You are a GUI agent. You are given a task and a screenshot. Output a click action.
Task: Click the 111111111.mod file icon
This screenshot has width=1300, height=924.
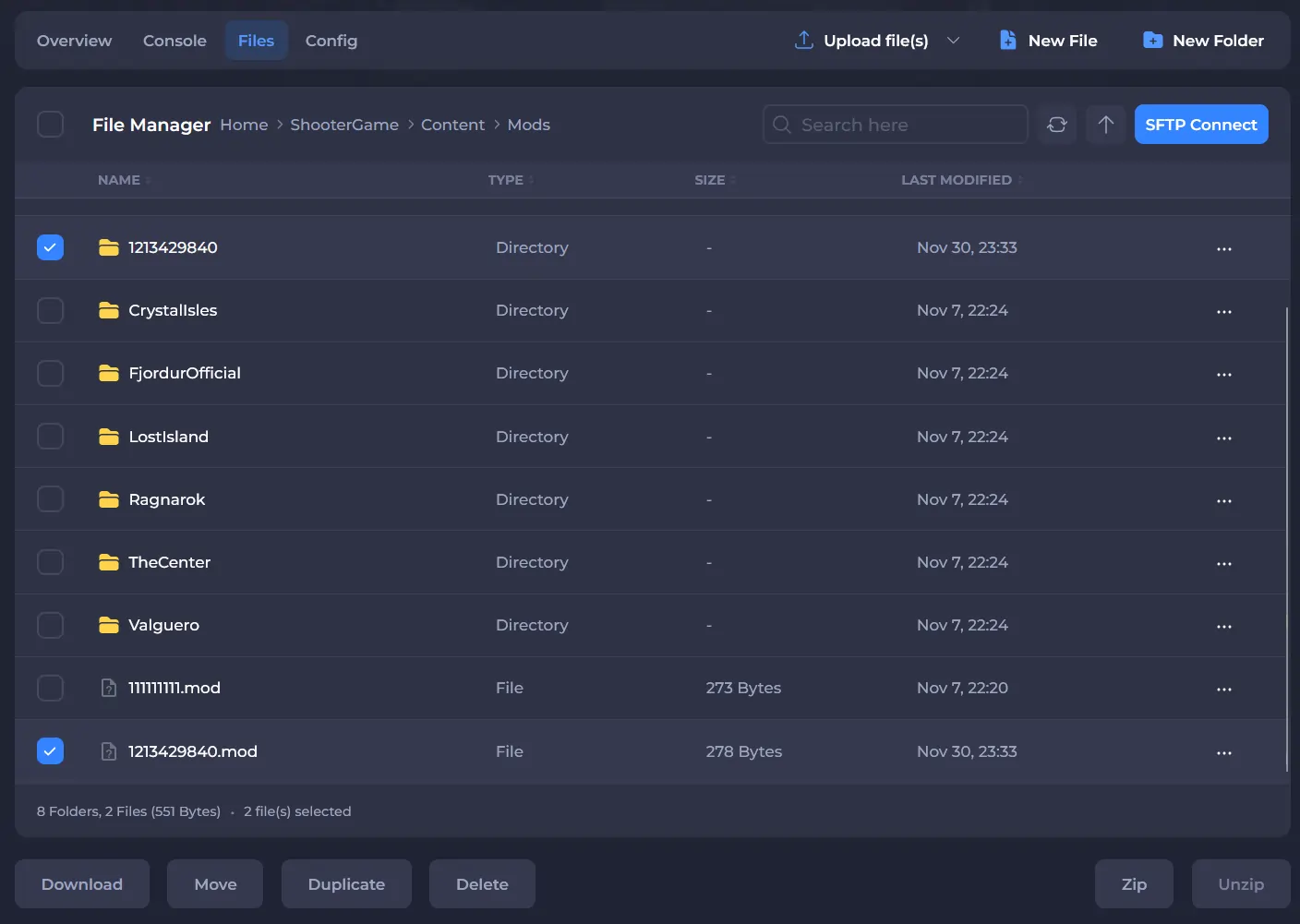click(x=109, y=688)
